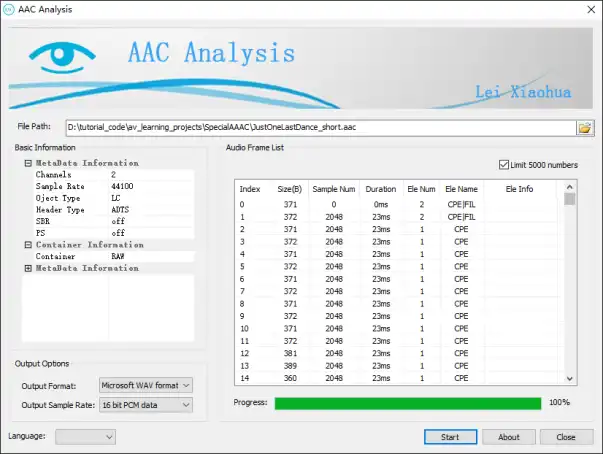Click the Ele Num column header

(421, 189)
